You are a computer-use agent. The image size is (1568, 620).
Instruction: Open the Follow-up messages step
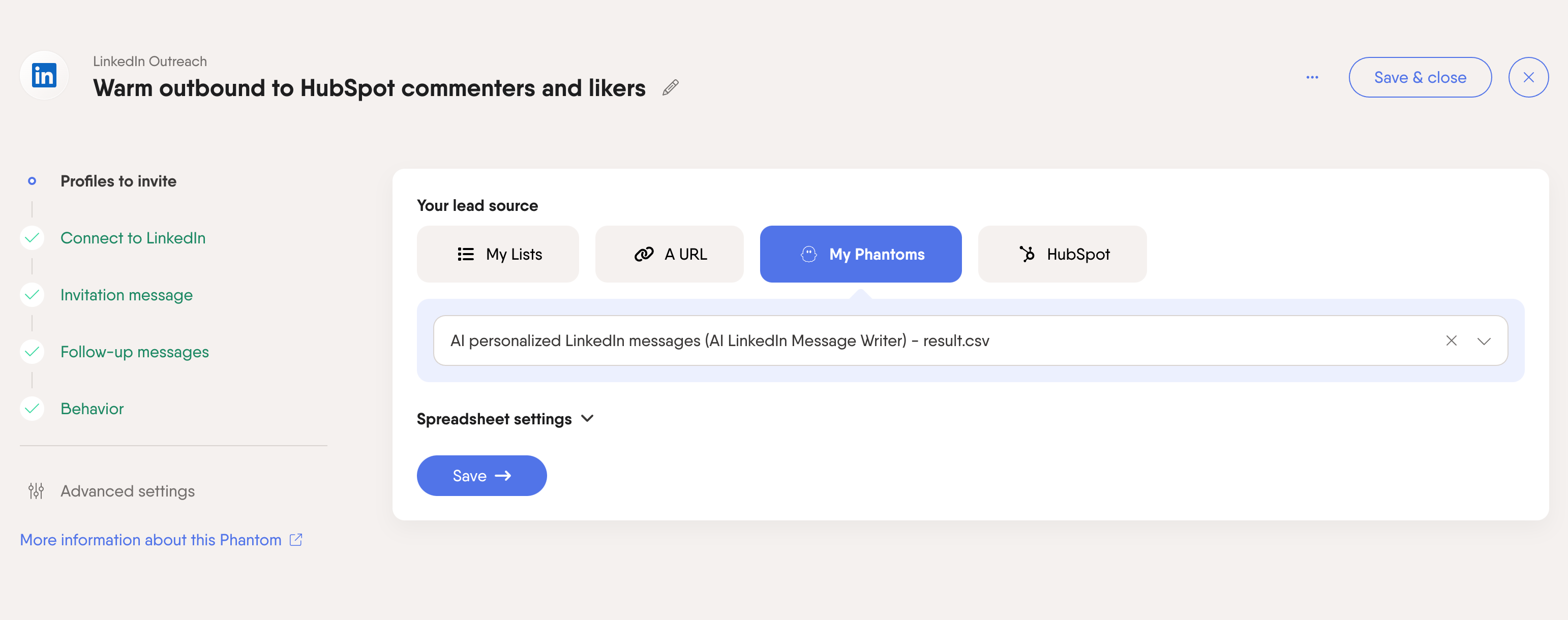135,352
